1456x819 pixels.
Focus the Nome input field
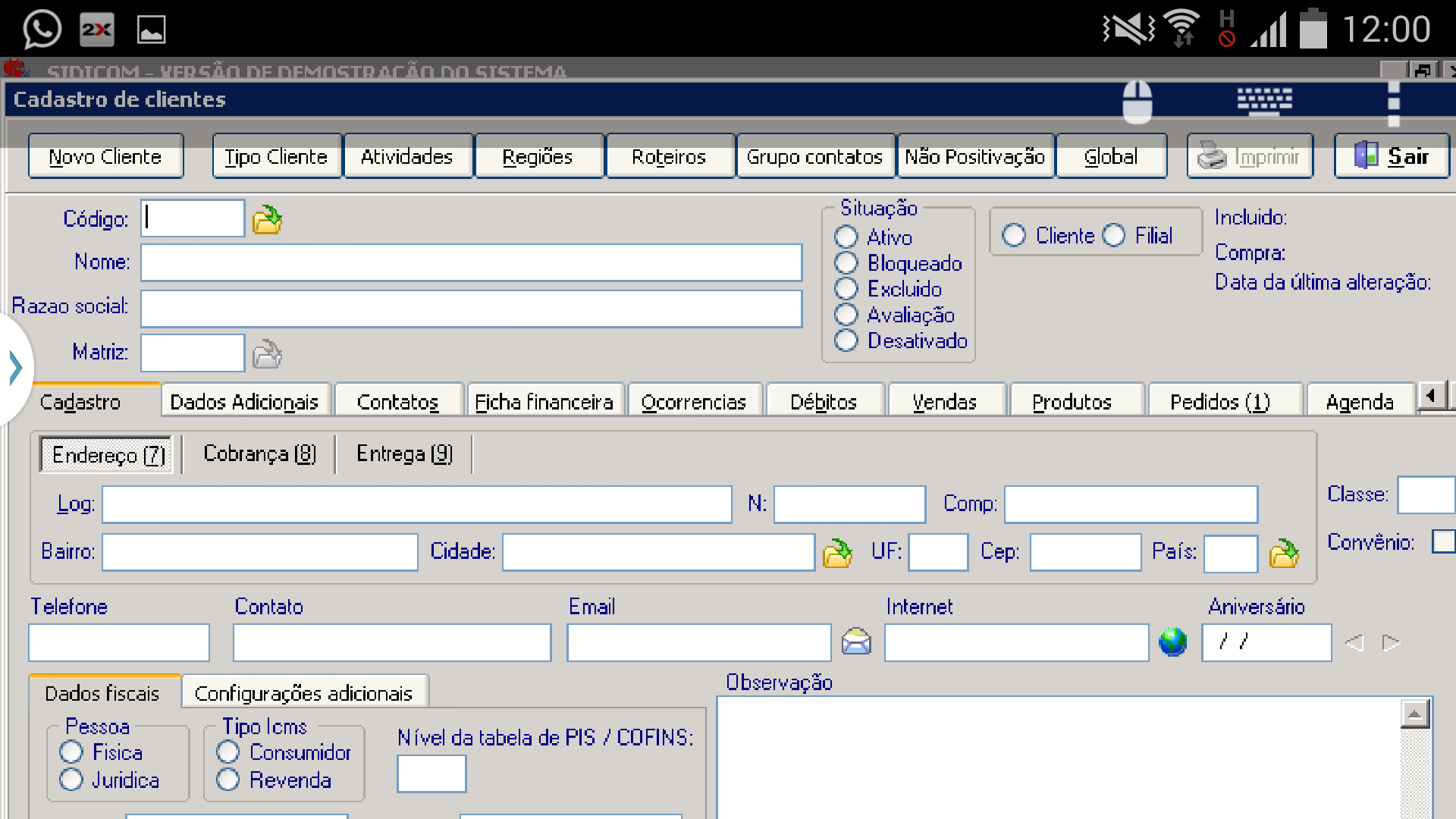tap(471, 262)
